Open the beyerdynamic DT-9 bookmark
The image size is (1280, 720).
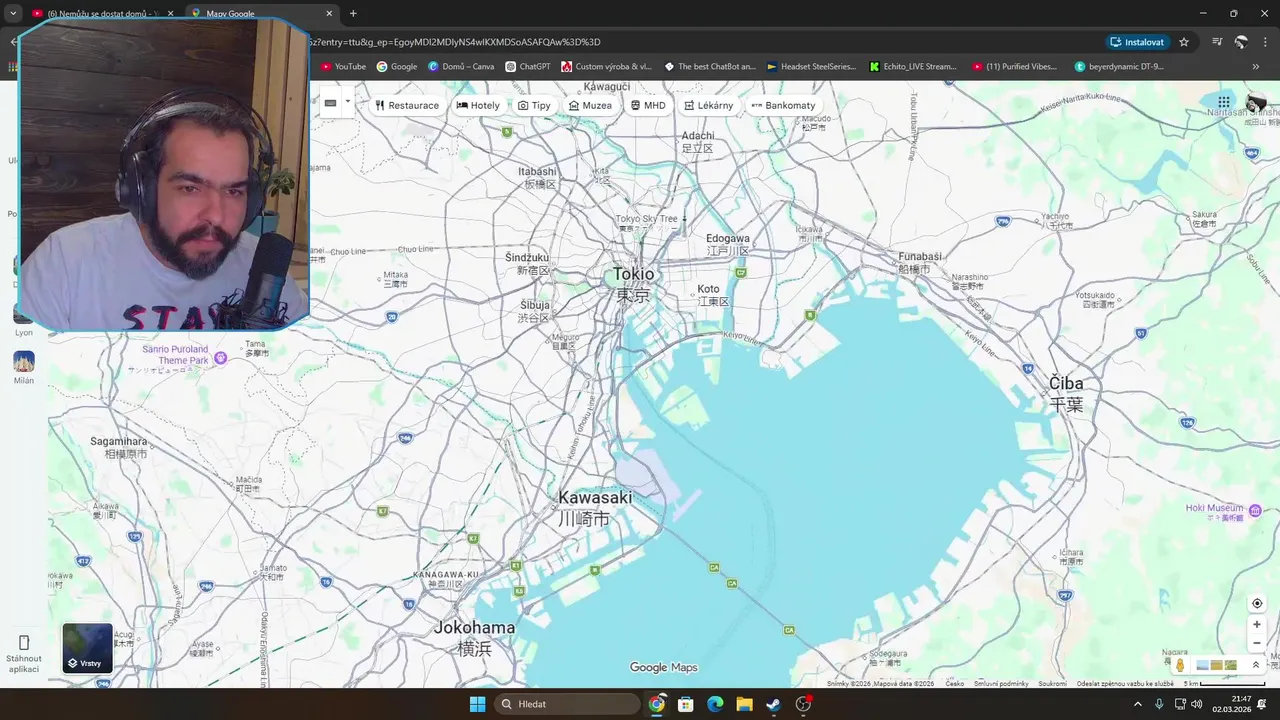(x=1119, y=66)
